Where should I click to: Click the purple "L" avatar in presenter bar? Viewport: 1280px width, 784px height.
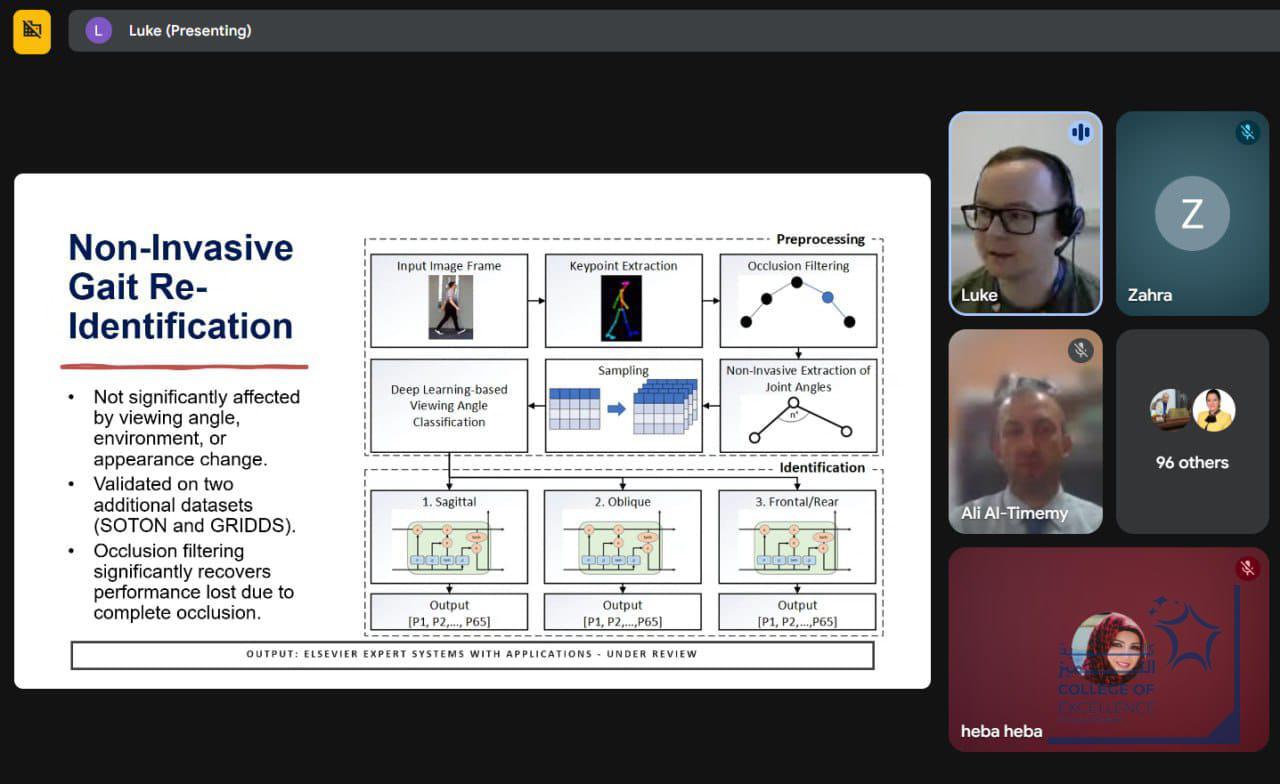click(x=98, y=31)
